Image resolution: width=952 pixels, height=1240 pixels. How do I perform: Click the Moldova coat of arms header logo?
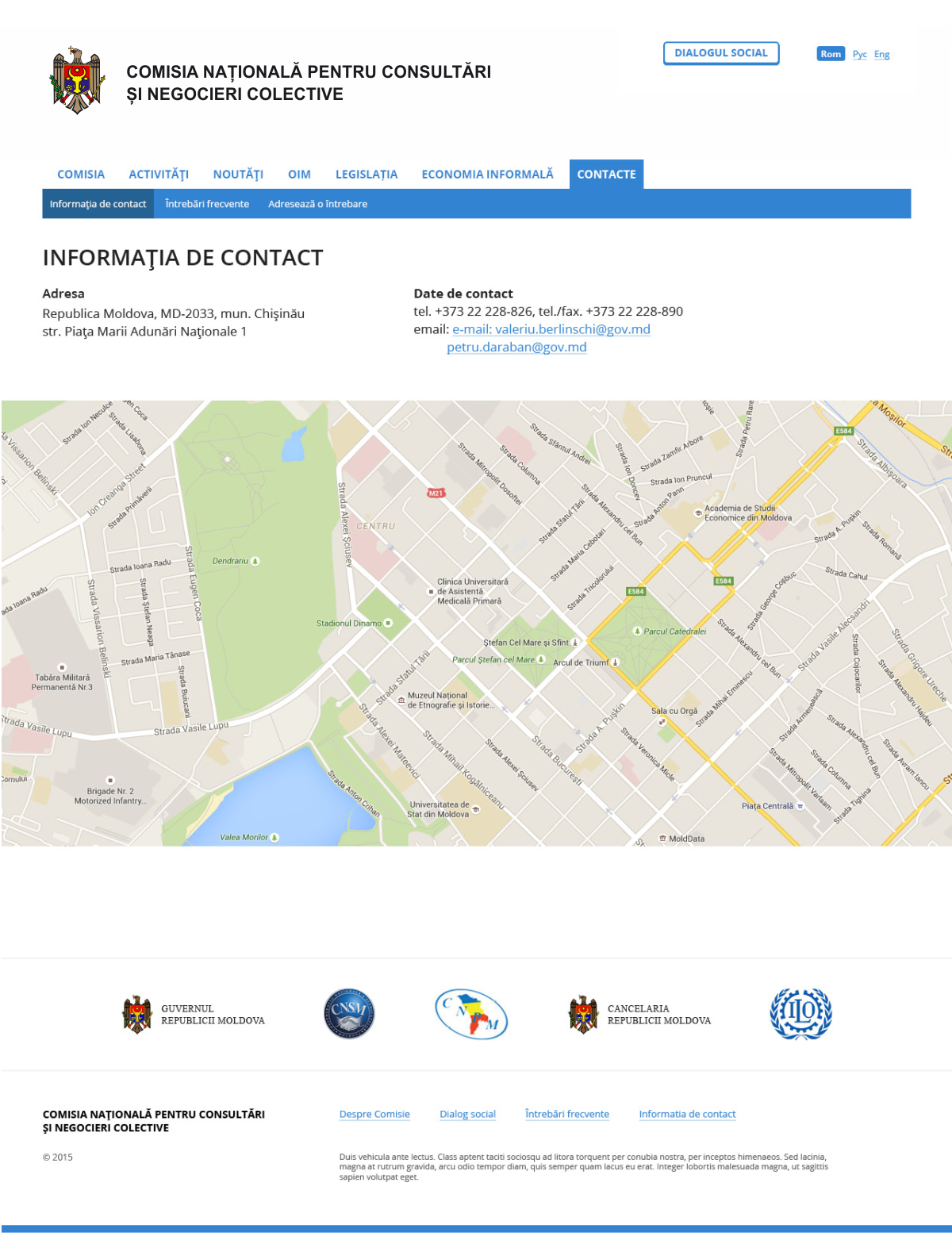point(77,76)
